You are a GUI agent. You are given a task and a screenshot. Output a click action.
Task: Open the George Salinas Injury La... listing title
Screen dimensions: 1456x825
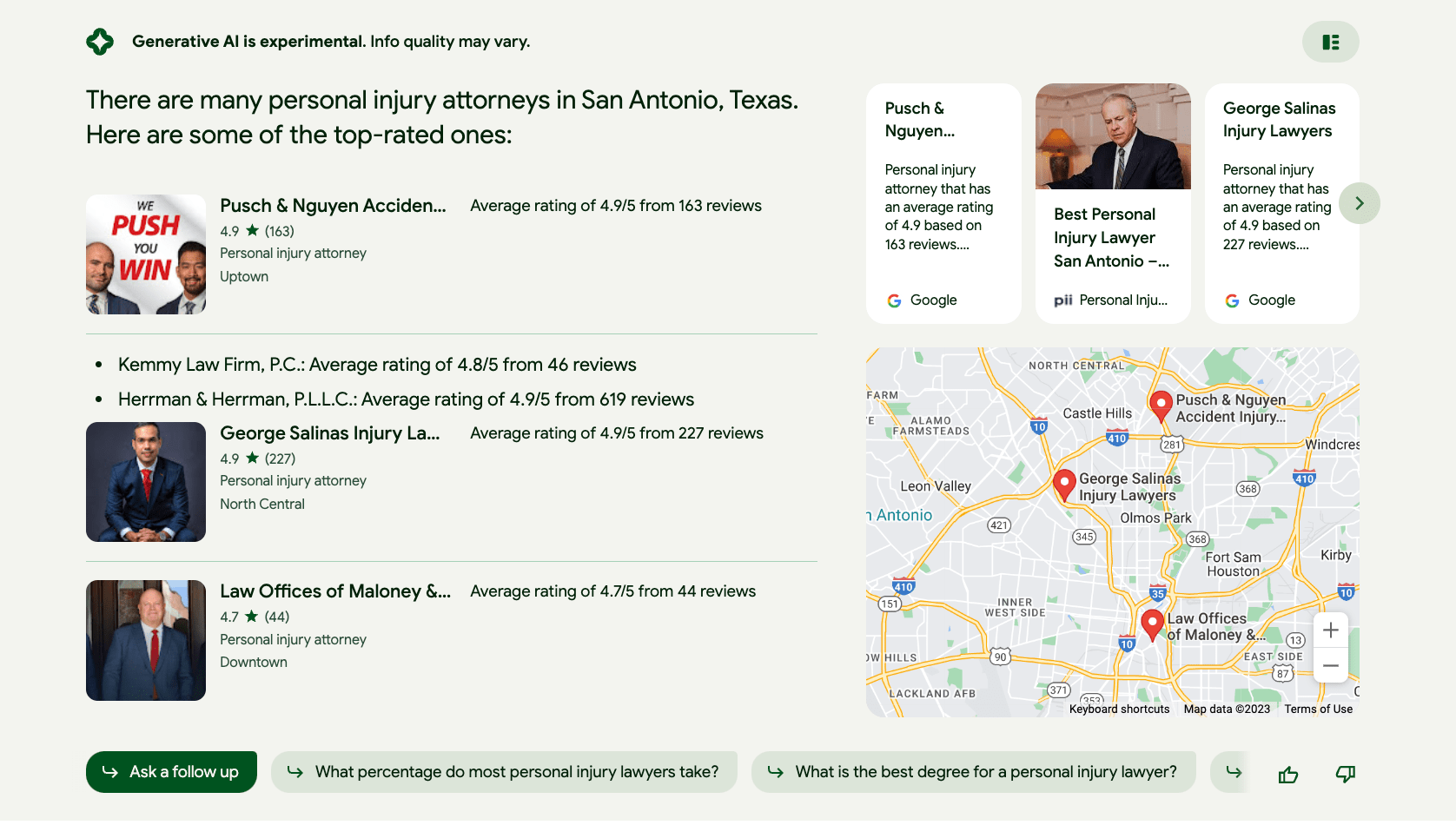coord(330,433)
